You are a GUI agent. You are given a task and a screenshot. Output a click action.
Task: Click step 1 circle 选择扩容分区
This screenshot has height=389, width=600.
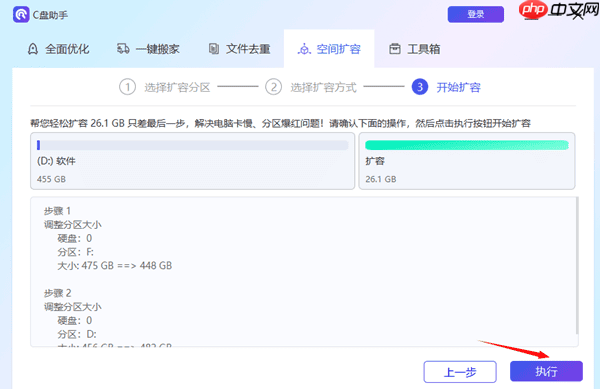click(127, 87)
